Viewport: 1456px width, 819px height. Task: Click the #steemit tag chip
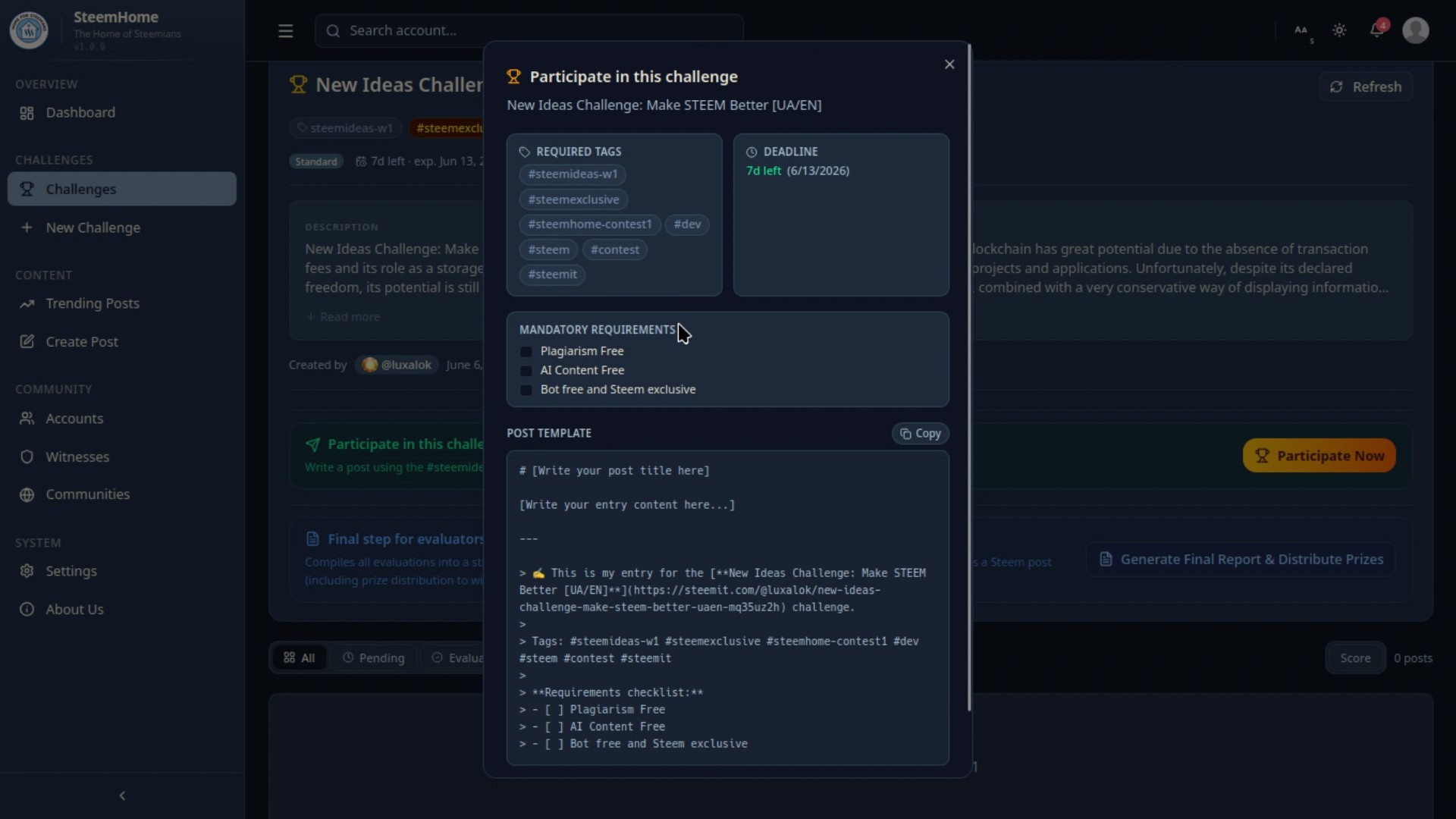point(552,275)
